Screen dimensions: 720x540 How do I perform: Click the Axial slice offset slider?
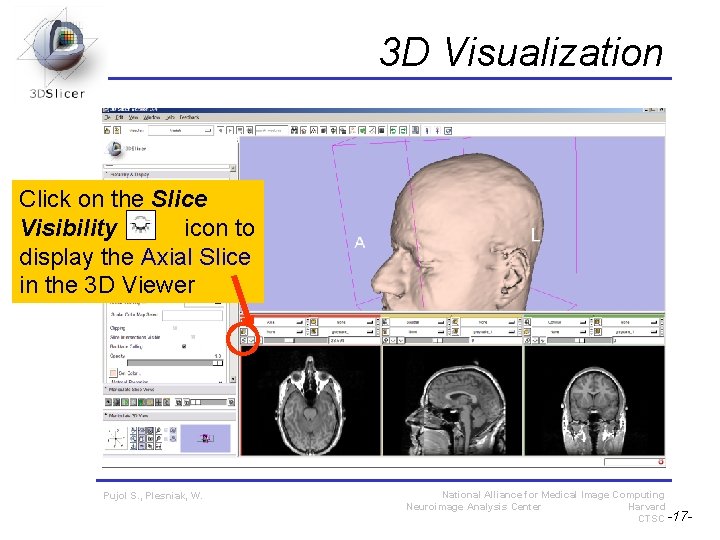point(296,340)
